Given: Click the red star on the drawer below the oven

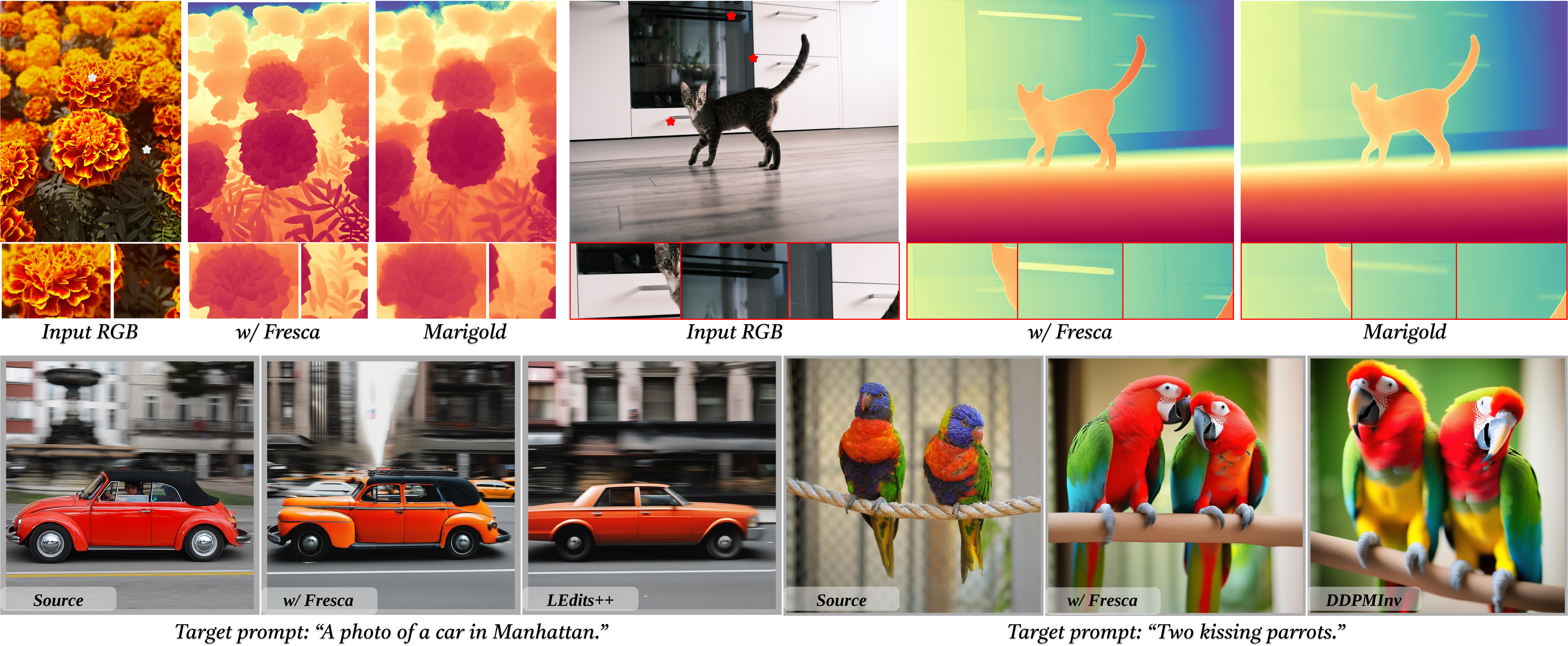Looking at the screenshot, I should [x=670, y=121].
